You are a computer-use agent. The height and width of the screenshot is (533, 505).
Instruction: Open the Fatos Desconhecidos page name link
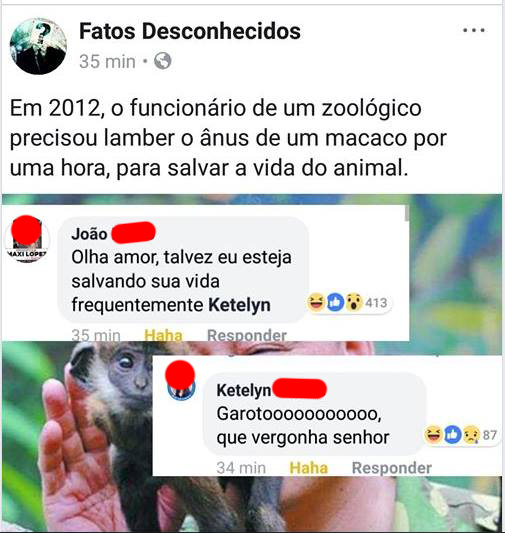(x=190, y=31)
